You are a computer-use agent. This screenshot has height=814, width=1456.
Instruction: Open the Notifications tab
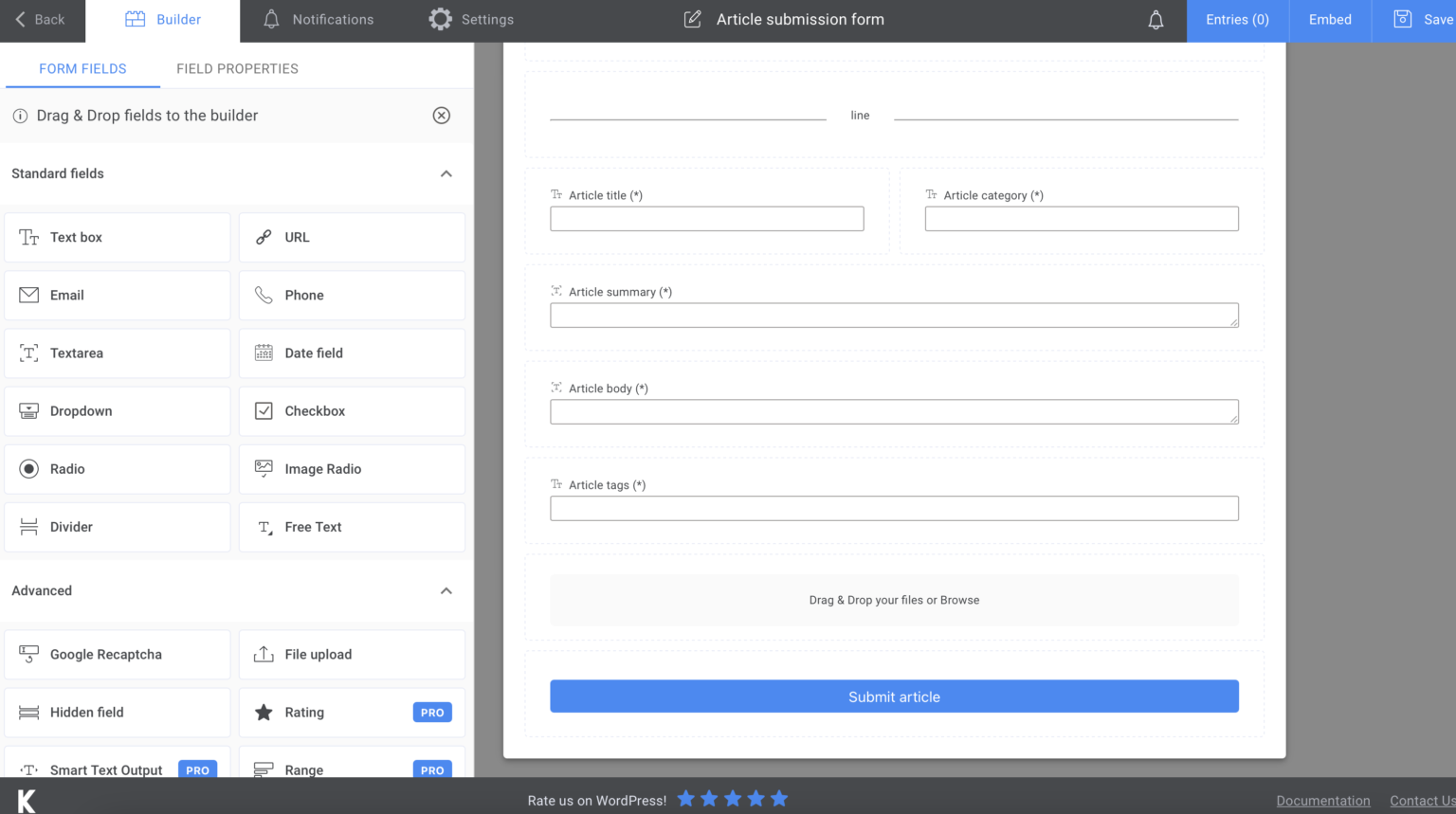click(318, 19)
